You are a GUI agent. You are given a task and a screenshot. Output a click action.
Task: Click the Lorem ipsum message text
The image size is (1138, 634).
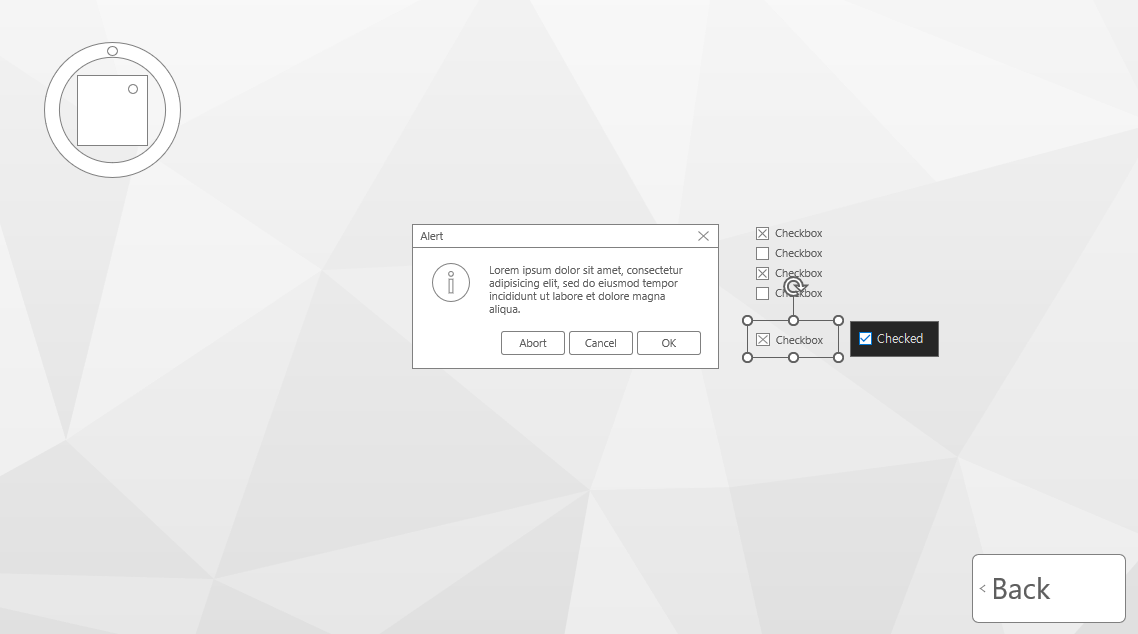coord(586,289)
